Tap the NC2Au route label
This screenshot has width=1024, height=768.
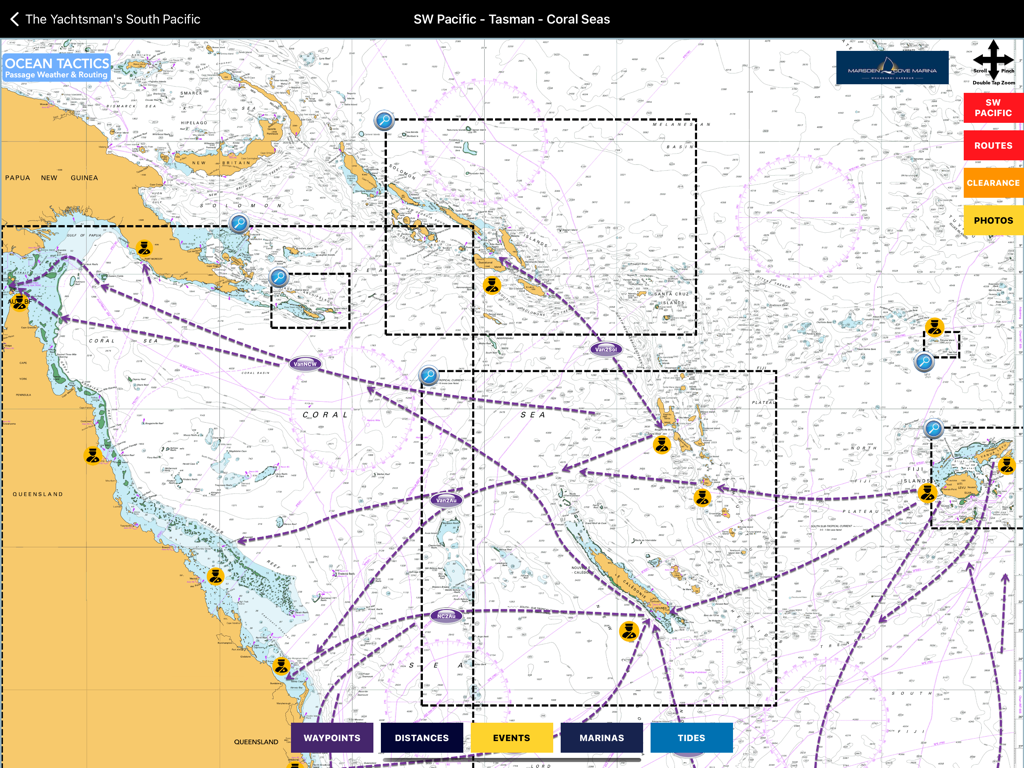click(x=446, y=616)
